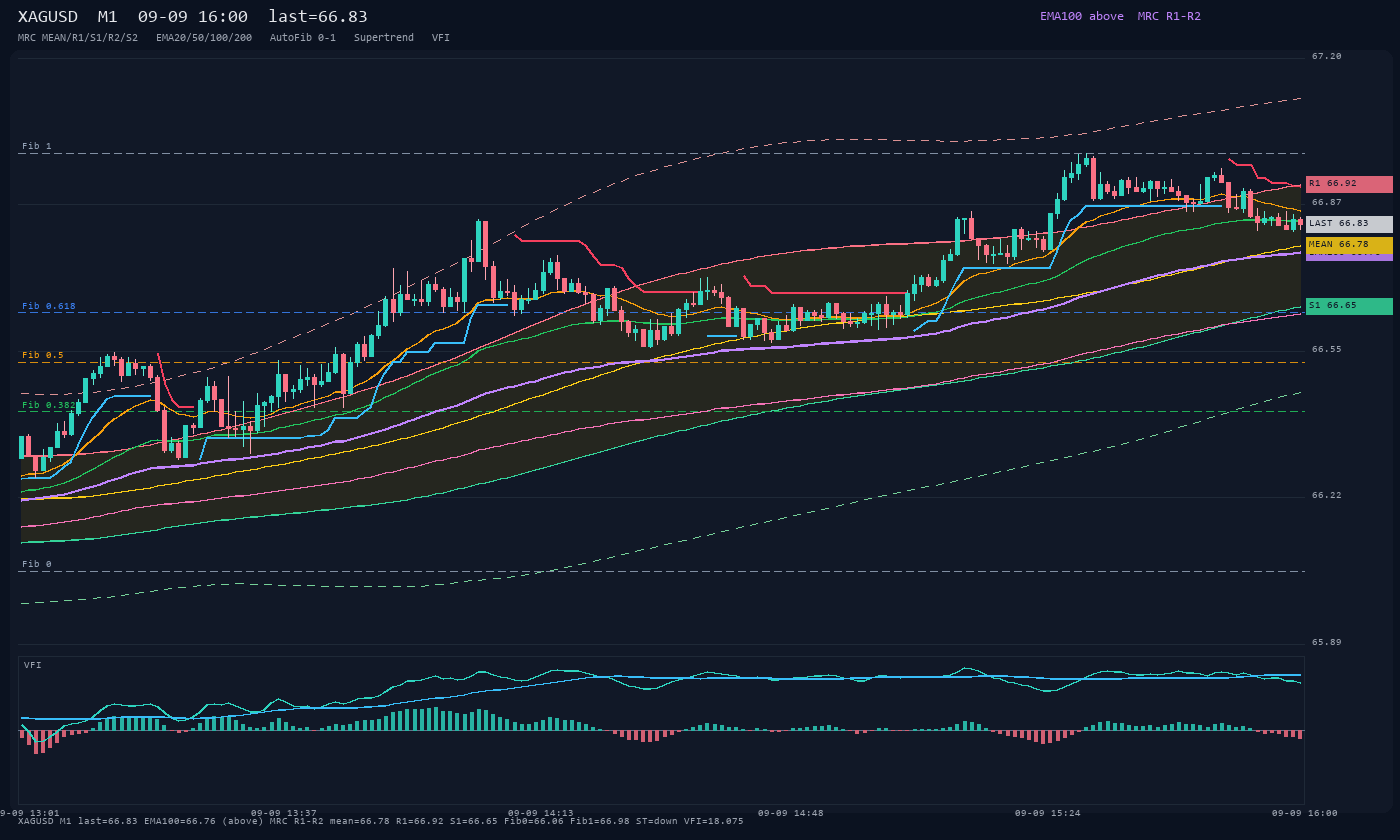Click the "09-09 14:13" time axis label
Image resolution: width=1400 pixels, height=840 pixels.
(x=541, y=813)
